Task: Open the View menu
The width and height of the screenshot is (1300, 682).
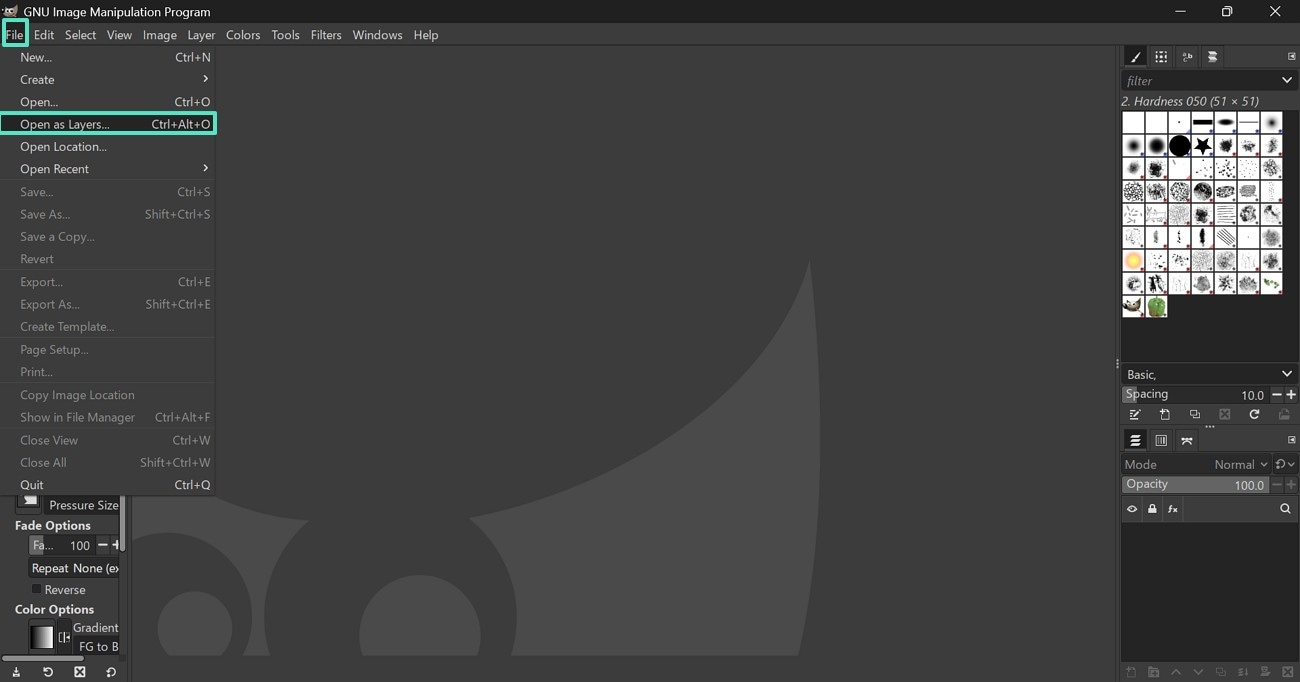Action: tap(119, 34)
